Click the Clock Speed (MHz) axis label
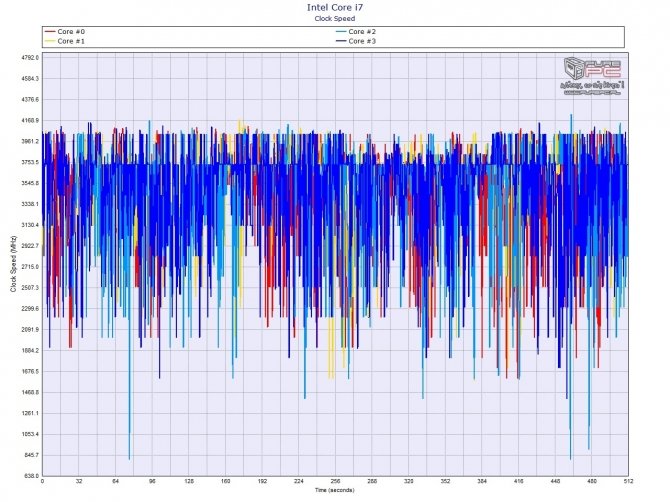 pos(13,264)
